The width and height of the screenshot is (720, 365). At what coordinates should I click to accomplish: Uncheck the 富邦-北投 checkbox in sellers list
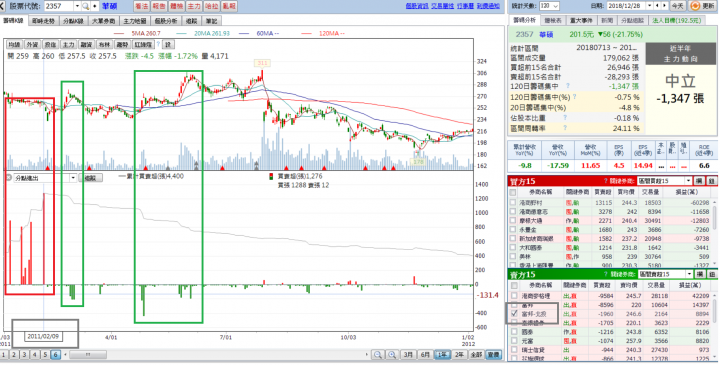click(x=514, y=314)
